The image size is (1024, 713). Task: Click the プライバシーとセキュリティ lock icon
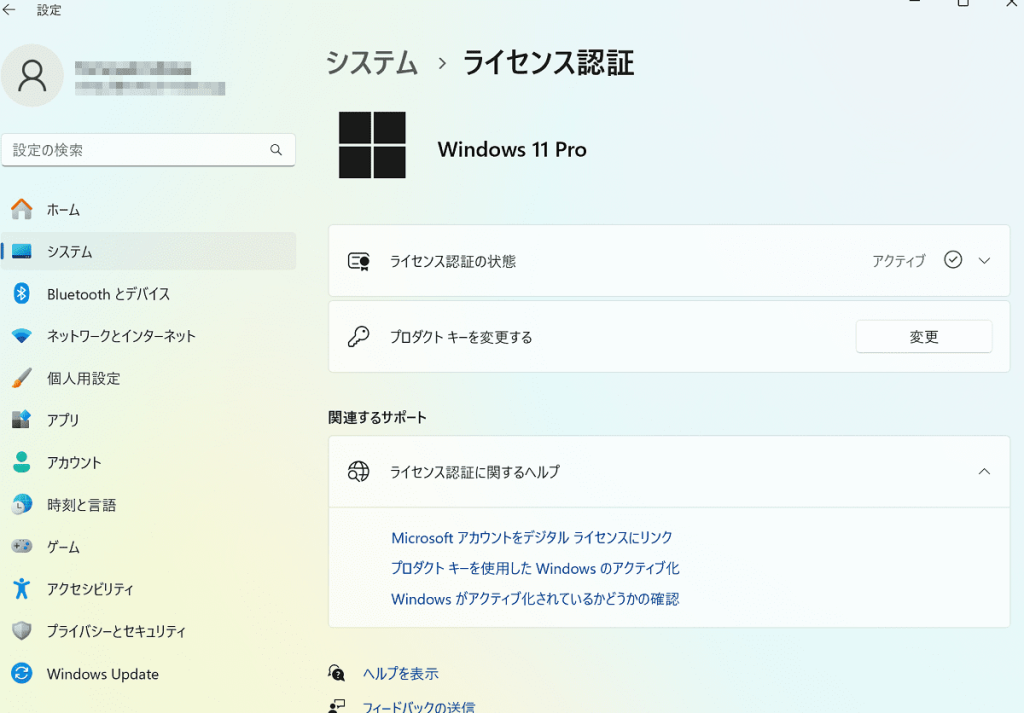pos(23,631)
